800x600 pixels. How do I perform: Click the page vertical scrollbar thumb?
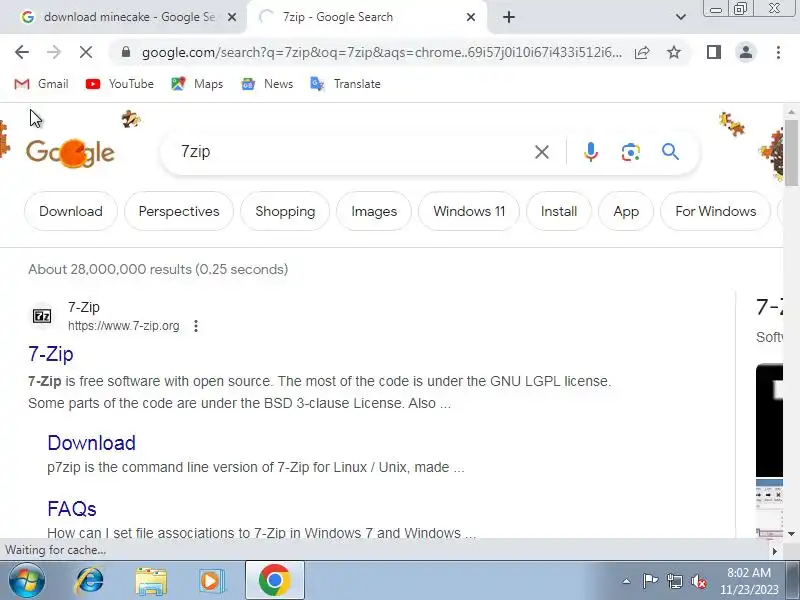coord(791,153)
